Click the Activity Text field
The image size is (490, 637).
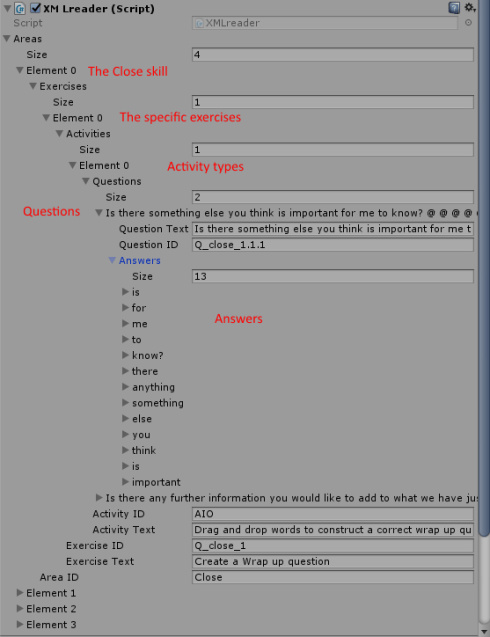(332, 529)
